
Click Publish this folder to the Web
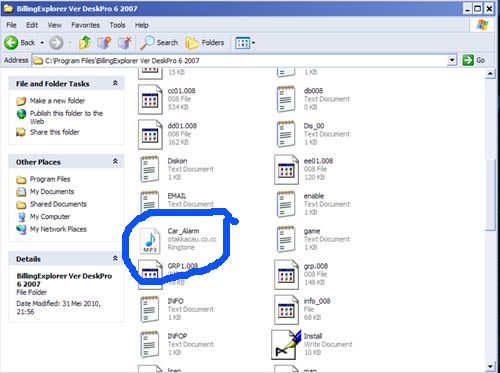coord(66,117)
